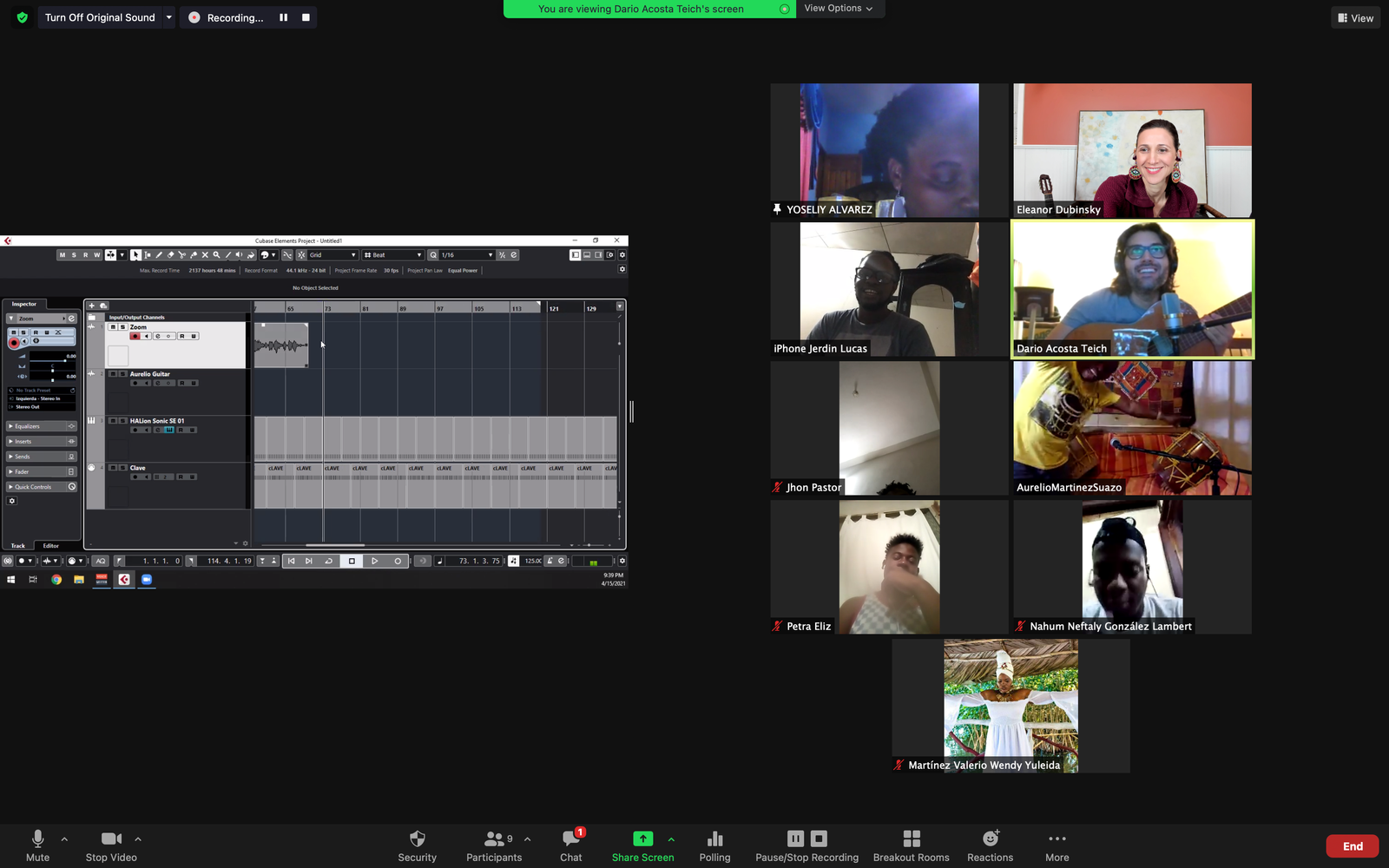Click the Mute microphone icon
Screen dimensions: 1389x868
coord(37,838)
